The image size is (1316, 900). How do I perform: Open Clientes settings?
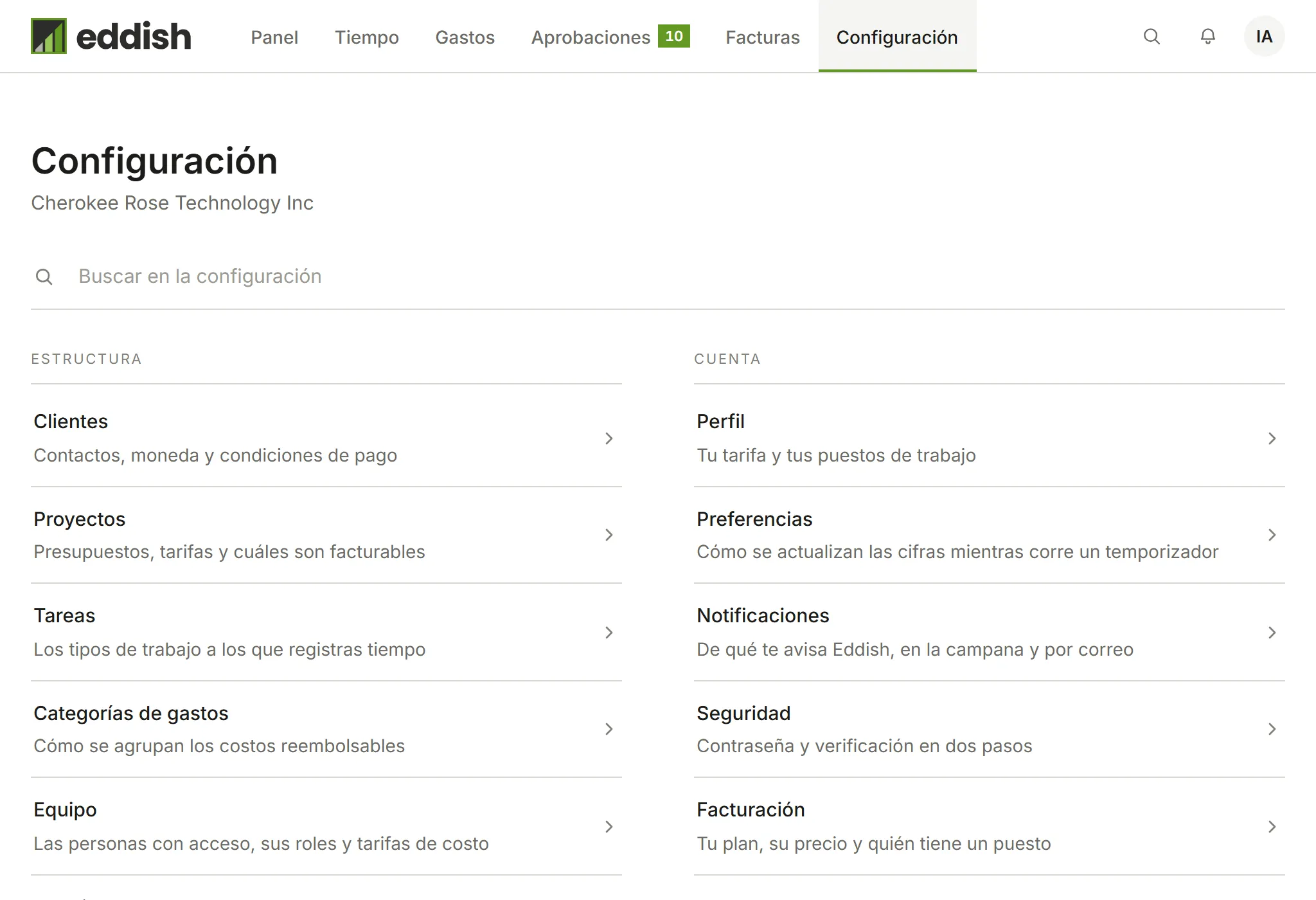click(326, 438)
